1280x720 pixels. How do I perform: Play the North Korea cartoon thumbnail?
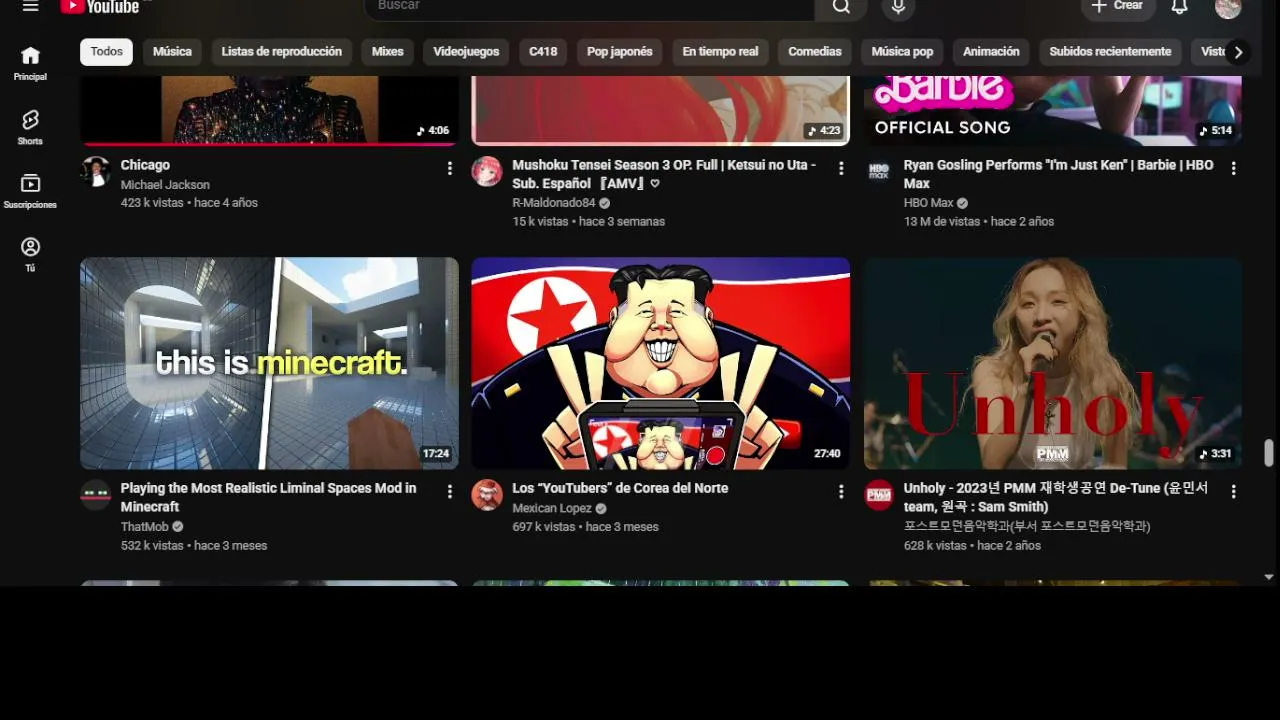tap(661, 363)
